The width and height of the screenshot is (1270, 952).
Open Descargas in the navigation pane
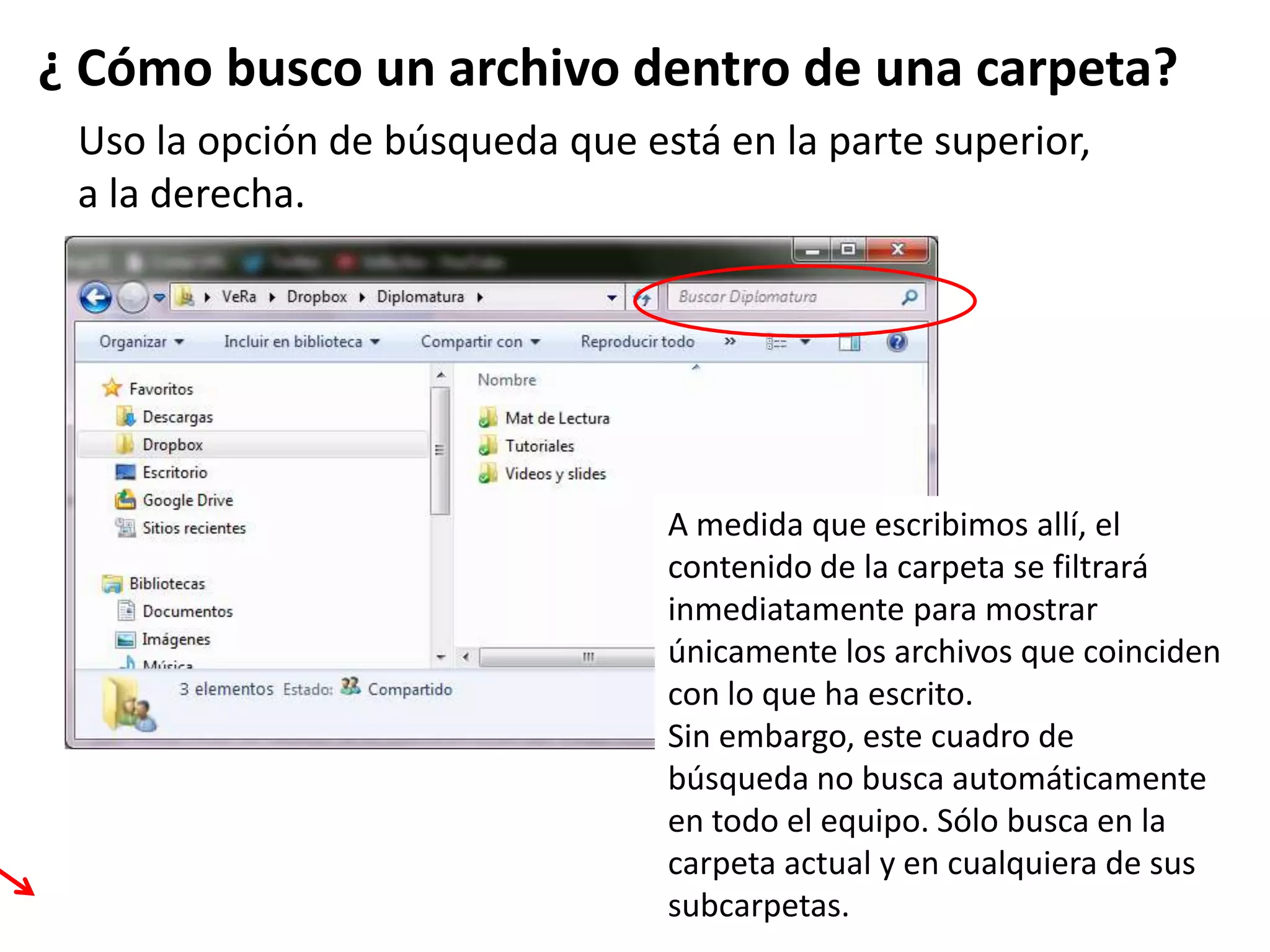click(177, 417)
